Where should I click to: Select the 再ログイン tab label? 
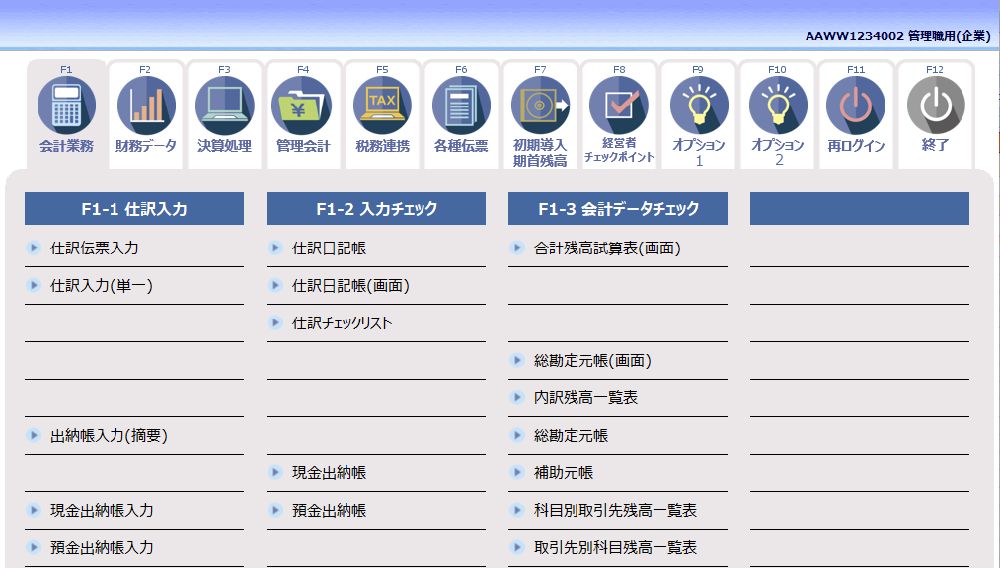coord(856,146)
